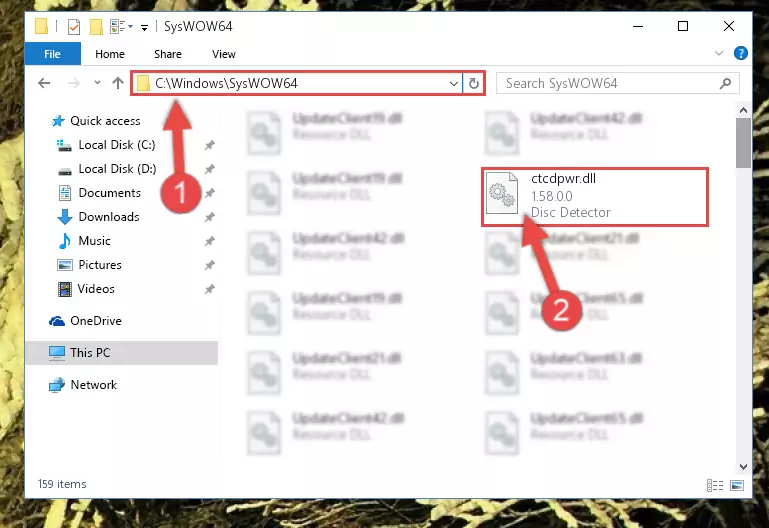Click the OneDrive cloud icon

click(57, 321)
